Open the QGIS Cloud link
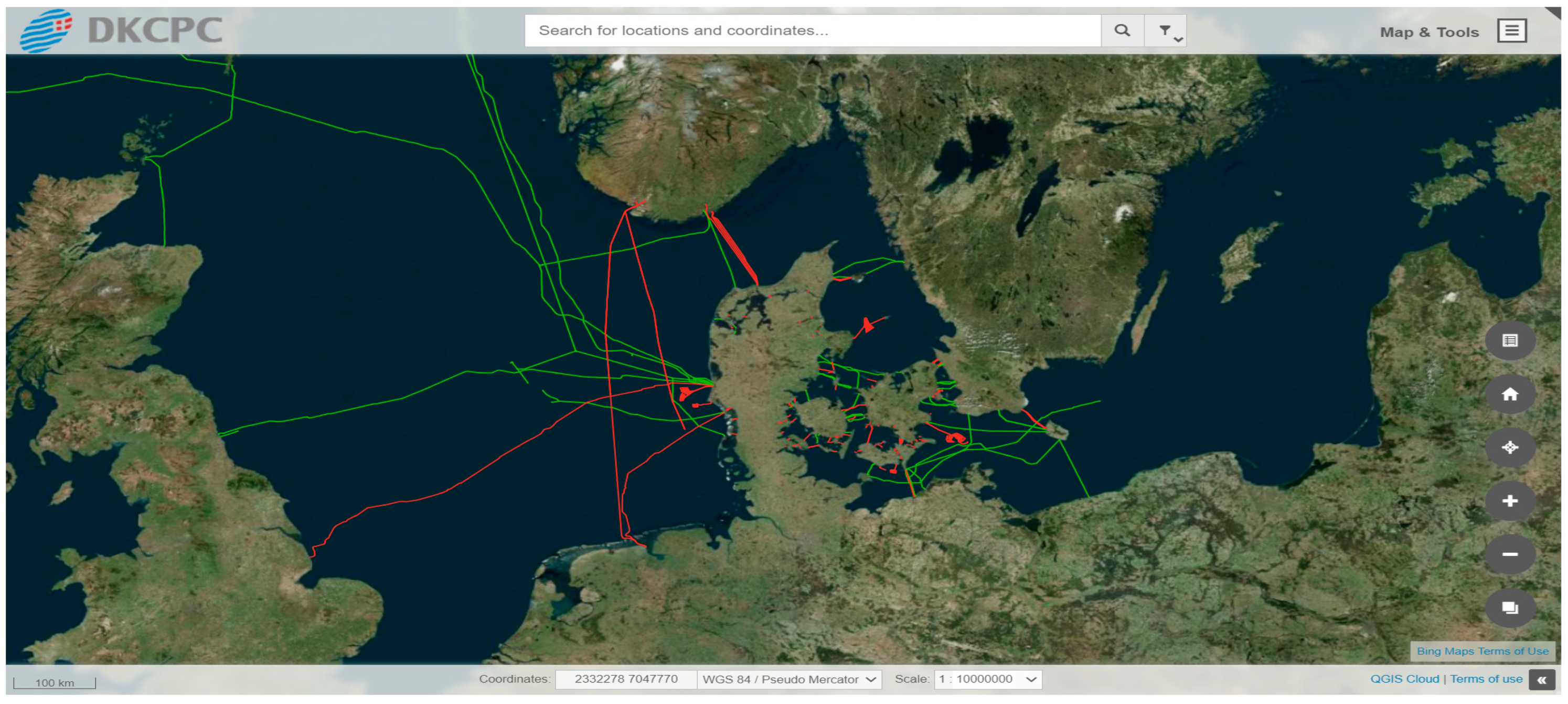This screenshot has width=1568, height=704. pyautogui.click(x=1404, y=679)
